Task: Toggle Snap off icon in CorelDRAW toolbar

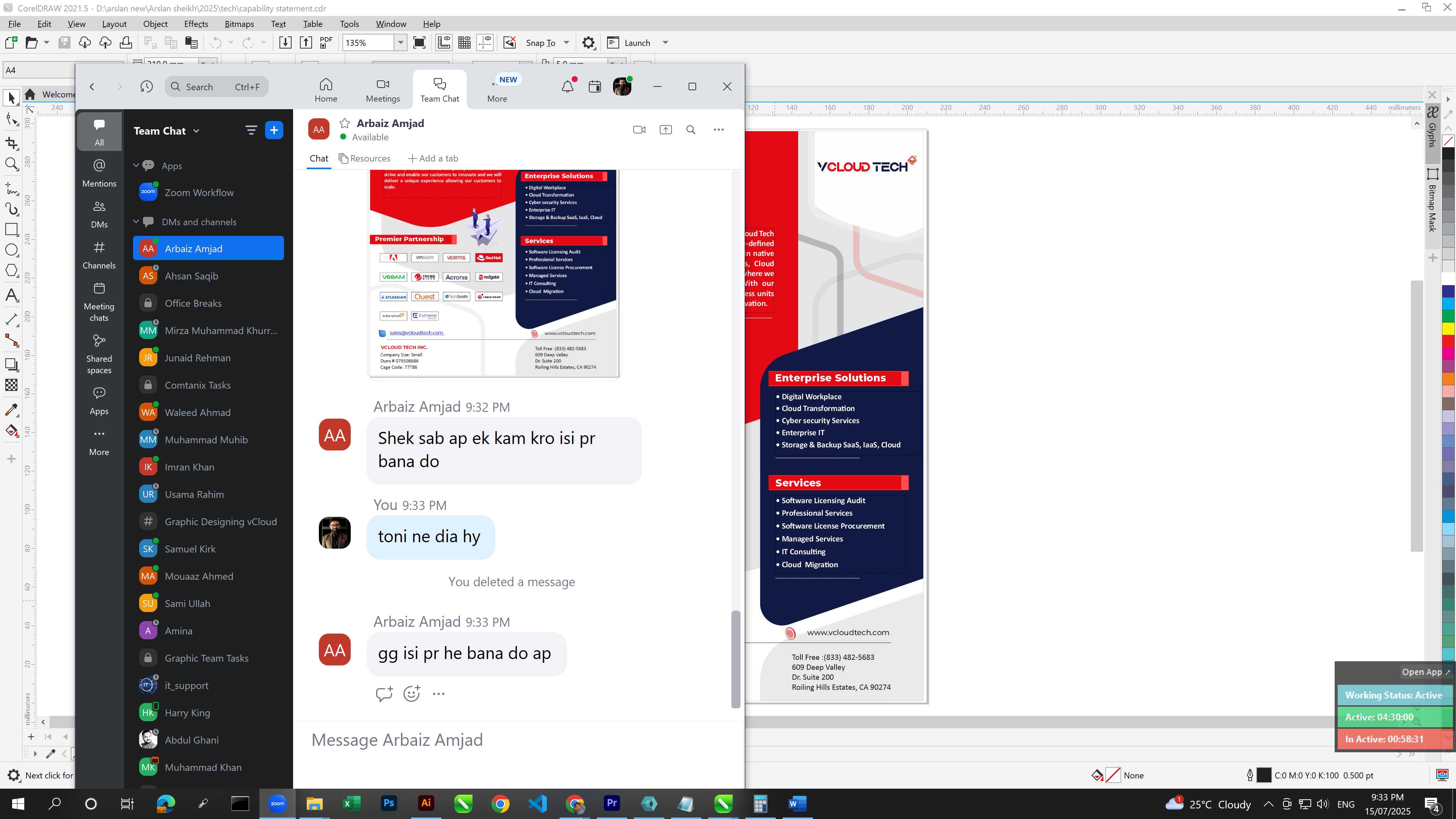Action: (x=510, y=42)
